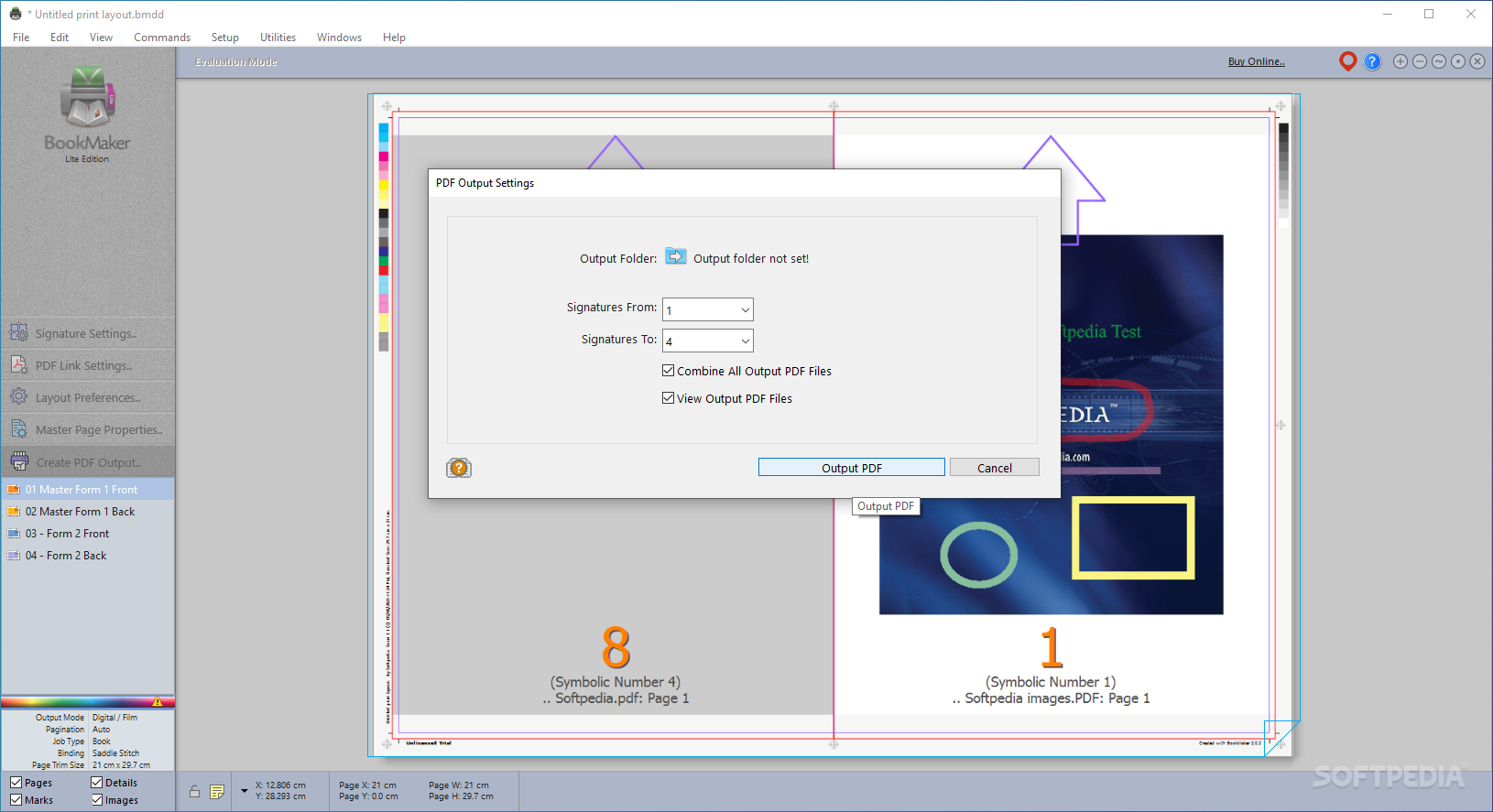Zoom out using the minus circle icon
The width and height of the screenshot is (1493, 812).
(1420, 61)
